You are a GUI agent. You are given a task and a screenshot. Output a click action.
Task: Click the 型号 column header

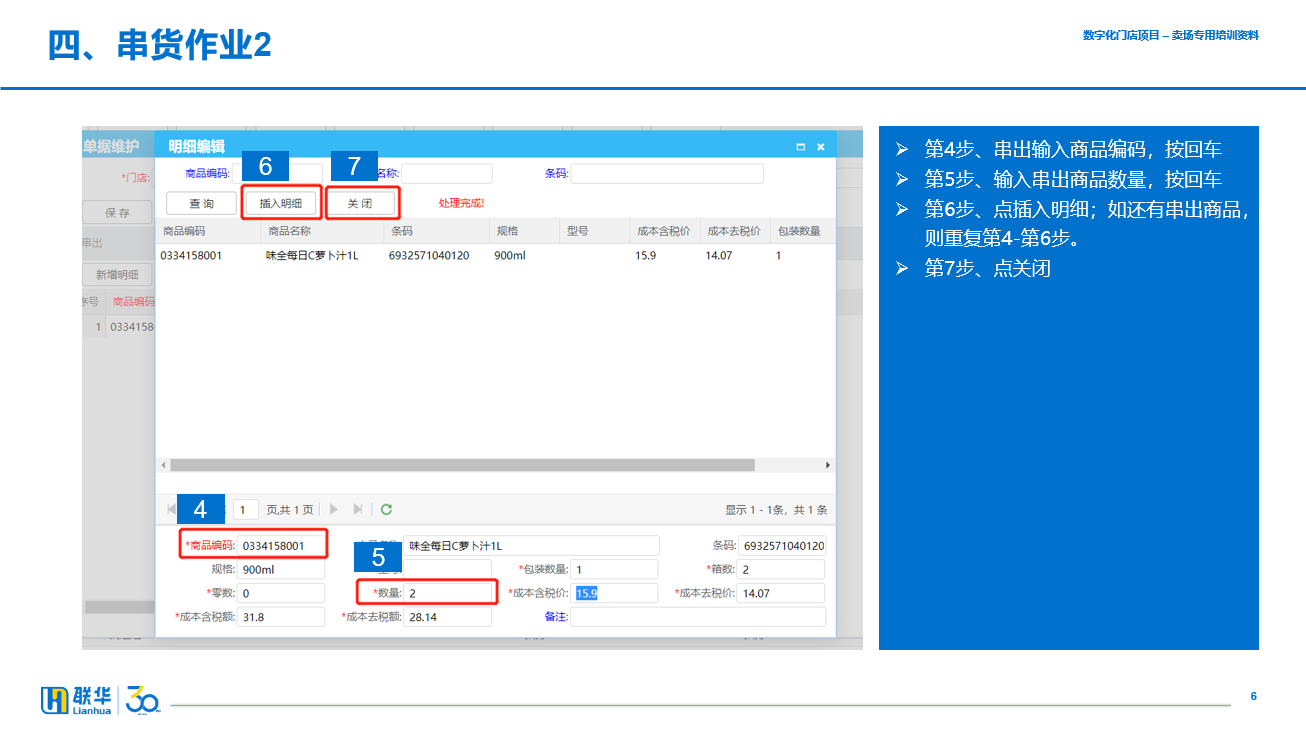click(x=595, y=231)
